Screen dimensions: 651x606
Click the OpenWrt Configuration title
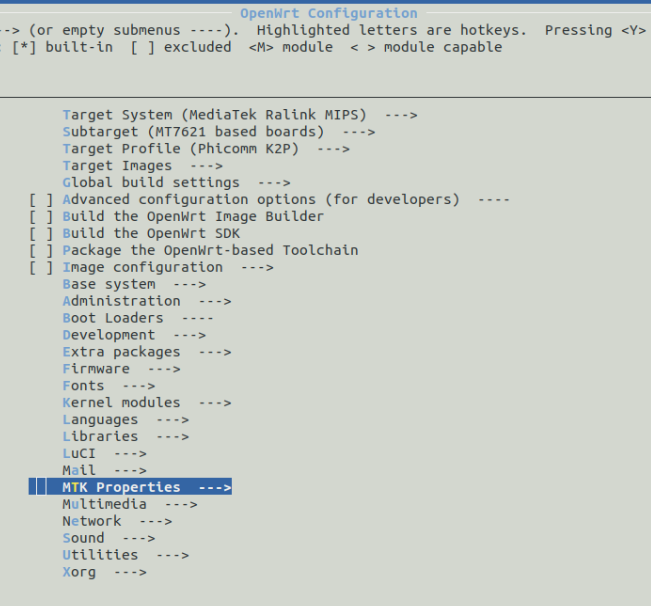(329, 14)
